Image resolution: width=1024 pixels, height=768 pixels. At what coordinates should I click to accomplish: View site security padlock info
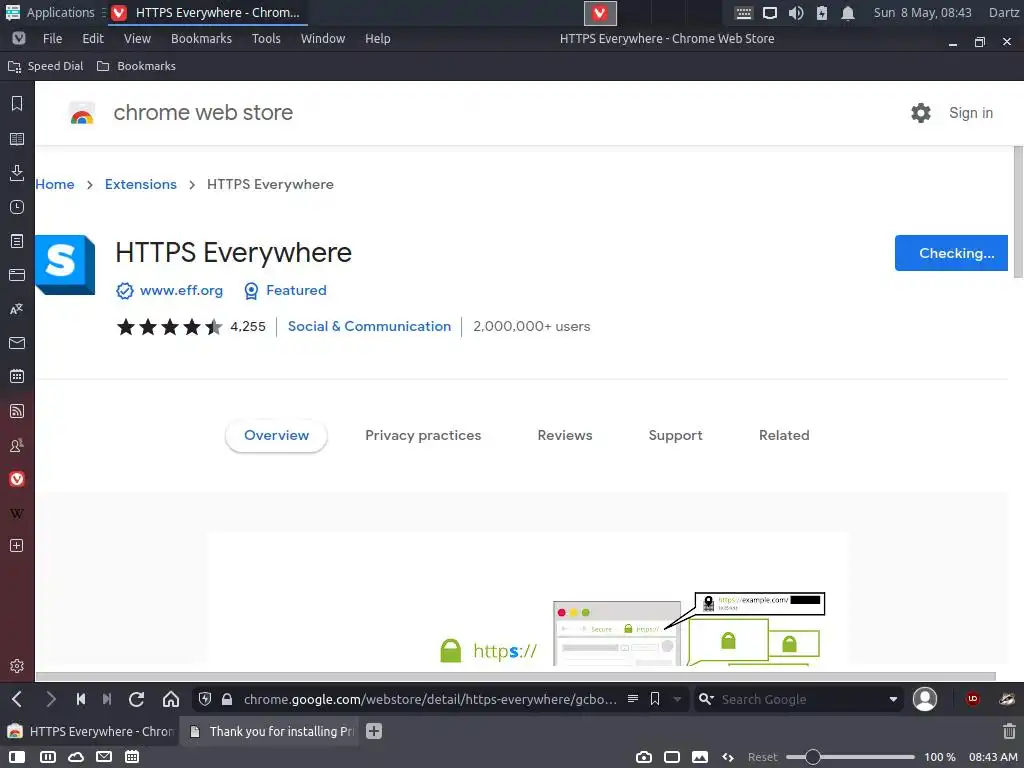[x=227, y=699]
